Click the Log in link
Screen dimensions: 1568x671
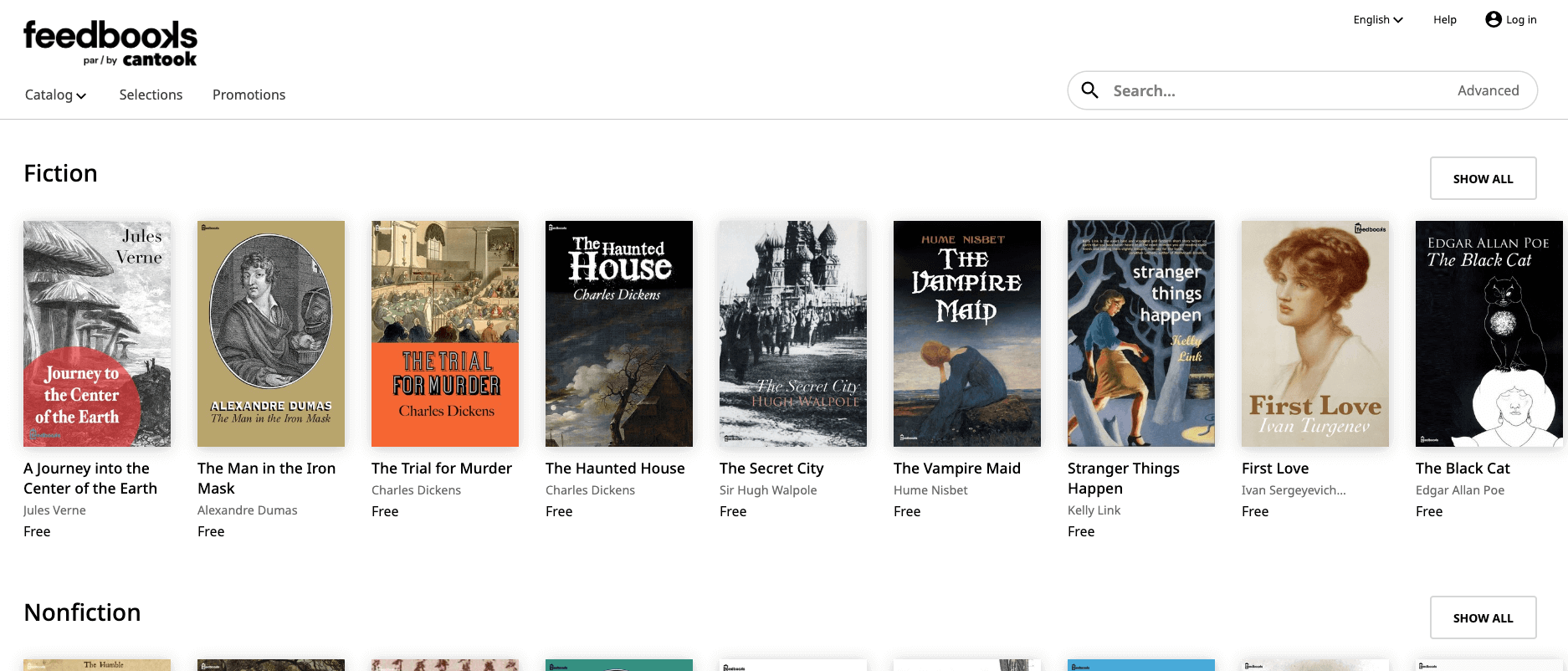[1521, 20]
